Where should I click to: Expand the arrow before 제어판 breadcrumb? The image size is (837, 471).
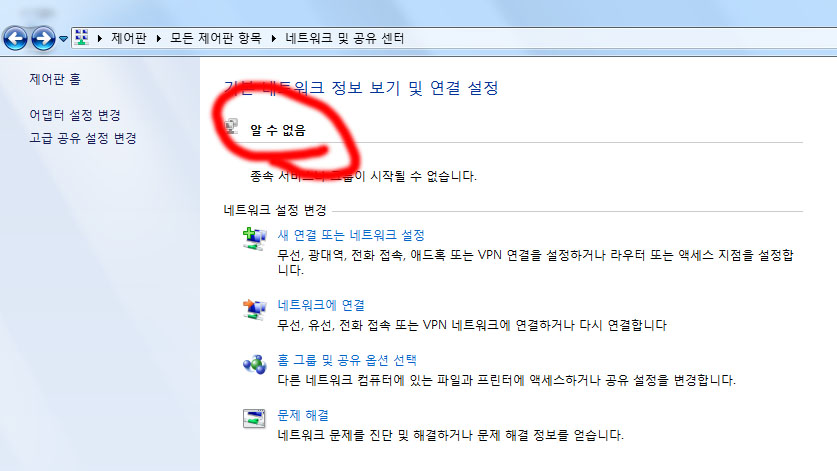pyautogui.click(x=100, y=38)
